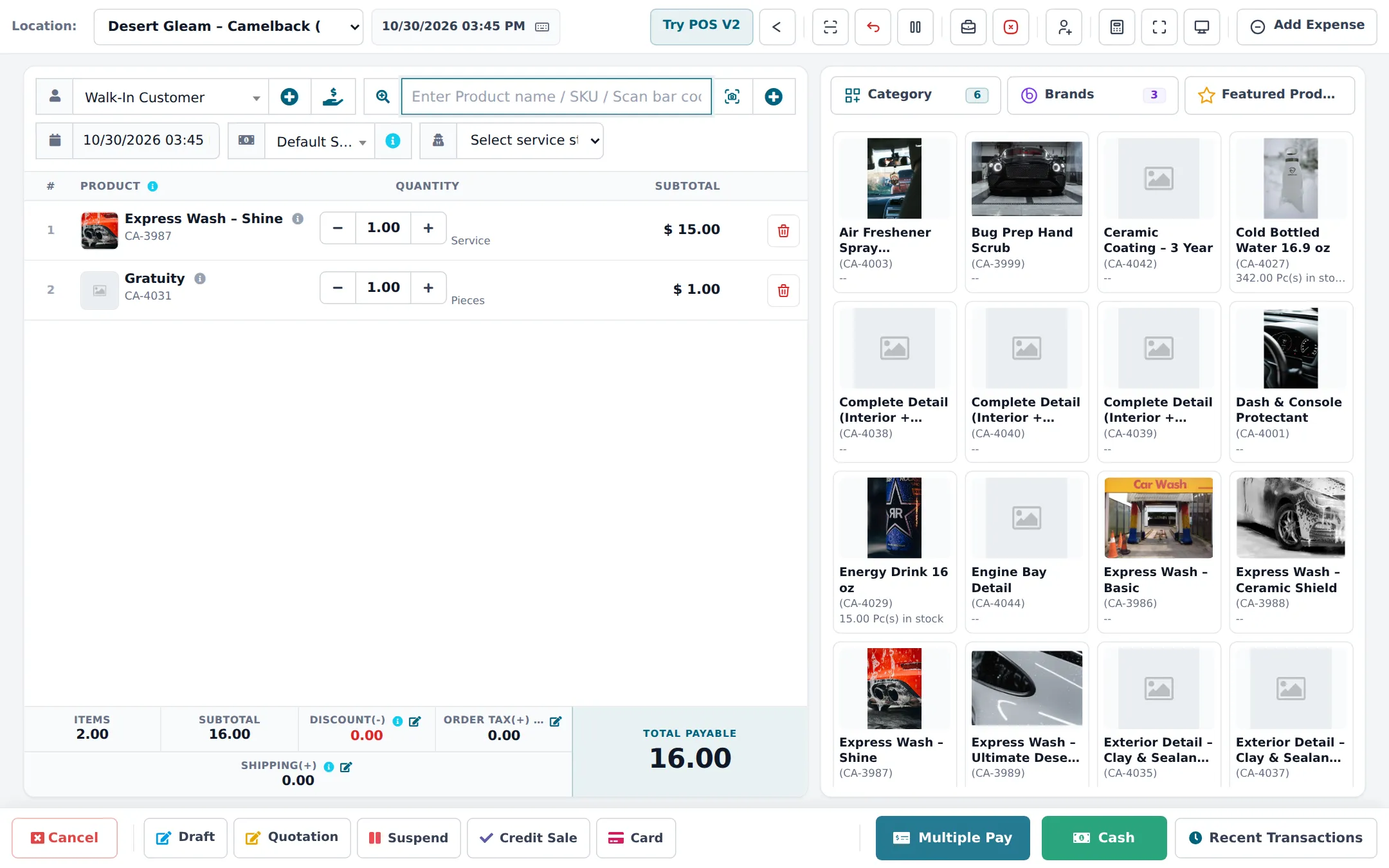The image size is (1389, 868).
Task: Delete Express Wash - Shine row
Action: tap(783, 231)
